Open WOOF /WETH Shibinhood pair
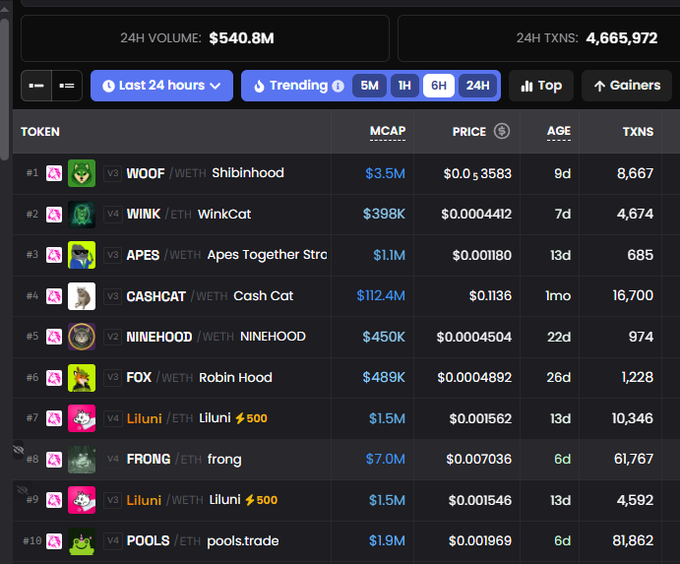Viewport: 680px width, 564px height. tap(205, 173)
